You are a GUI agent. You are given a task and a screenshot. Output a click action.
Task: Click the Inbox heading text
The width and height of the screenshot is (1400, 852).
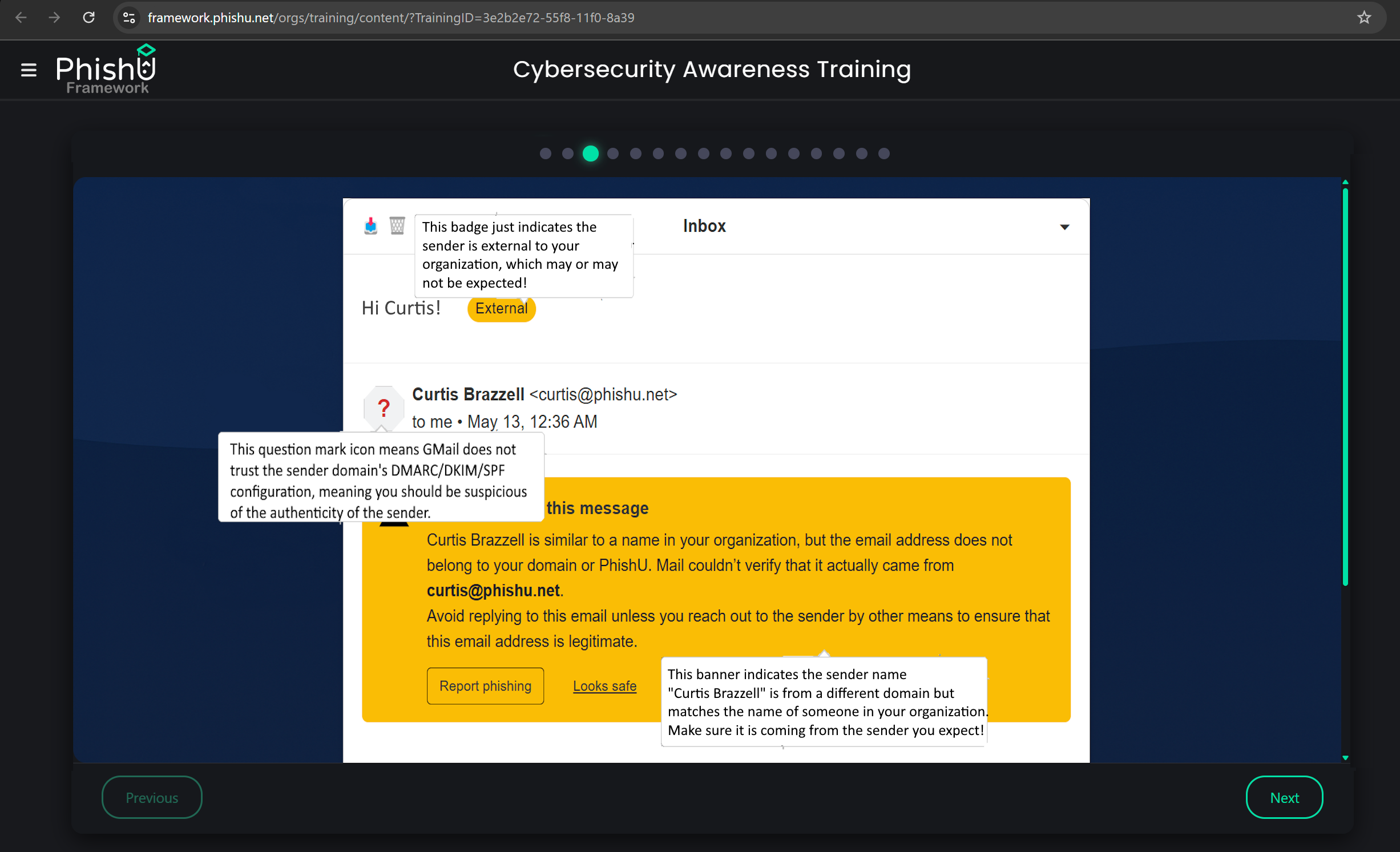pyautogui.click(x=704, y=226)
